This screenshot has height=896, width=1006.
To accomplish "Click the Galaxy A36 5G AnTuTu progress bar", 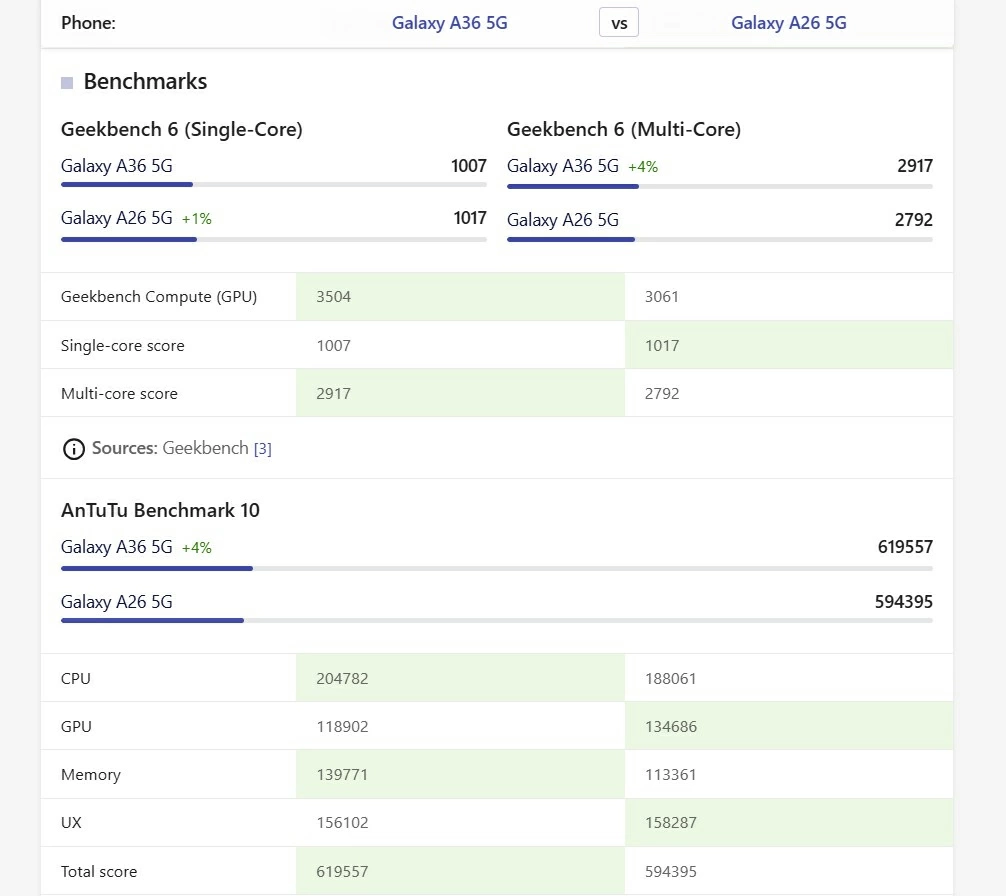I will pyautogui.click(x=497, y=568).
